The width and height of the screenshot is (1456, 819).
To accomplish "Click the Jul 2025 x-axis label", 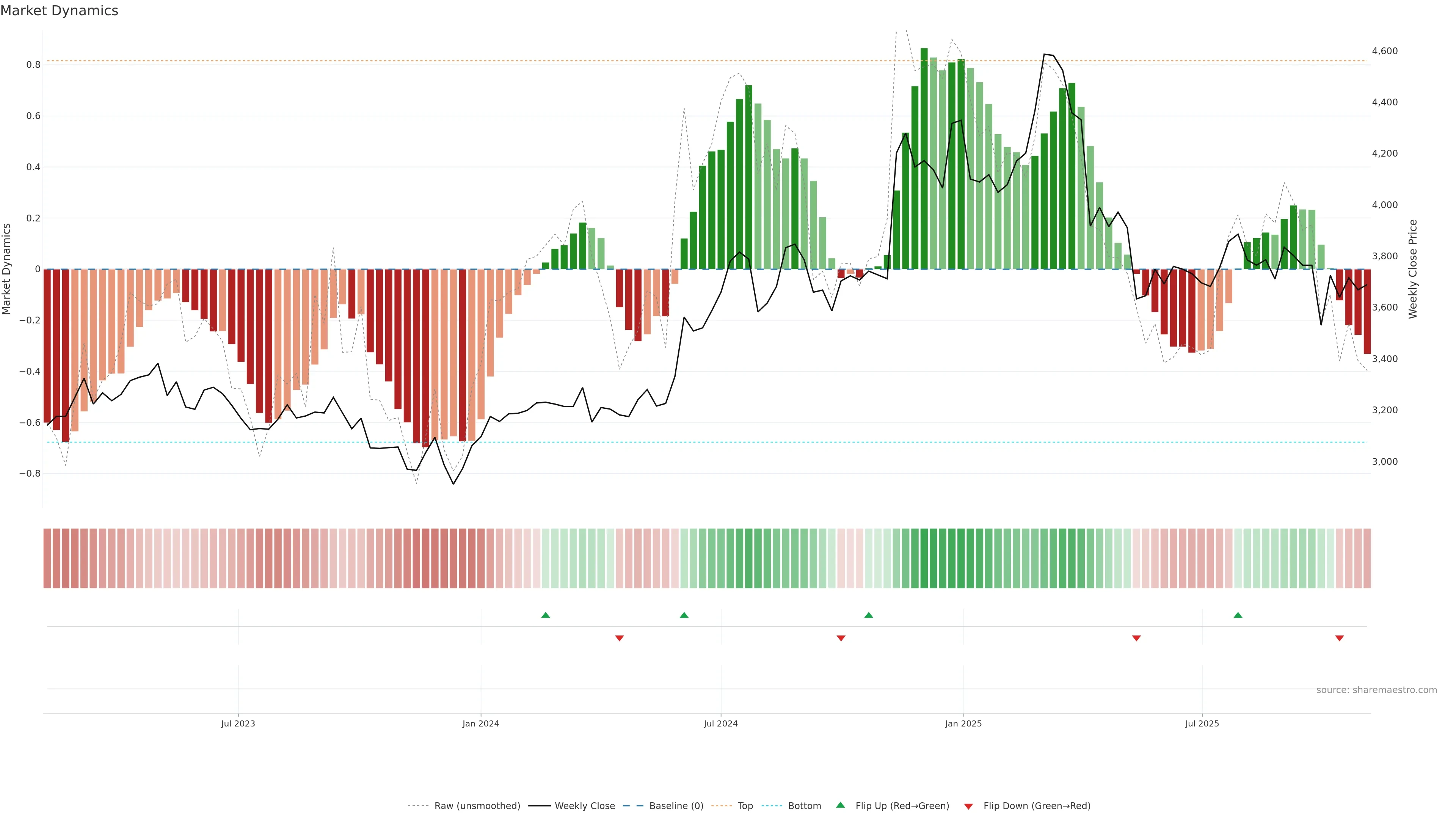I will pyautogui.click(x=1202, y=723).
